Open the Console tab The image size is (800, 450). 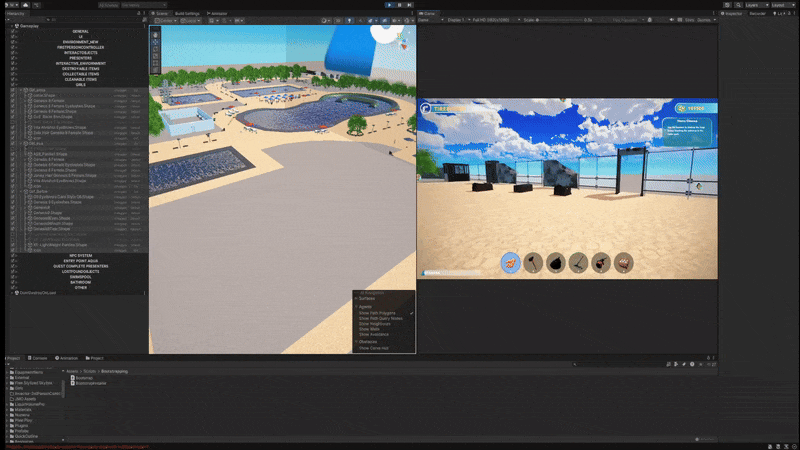38,357
